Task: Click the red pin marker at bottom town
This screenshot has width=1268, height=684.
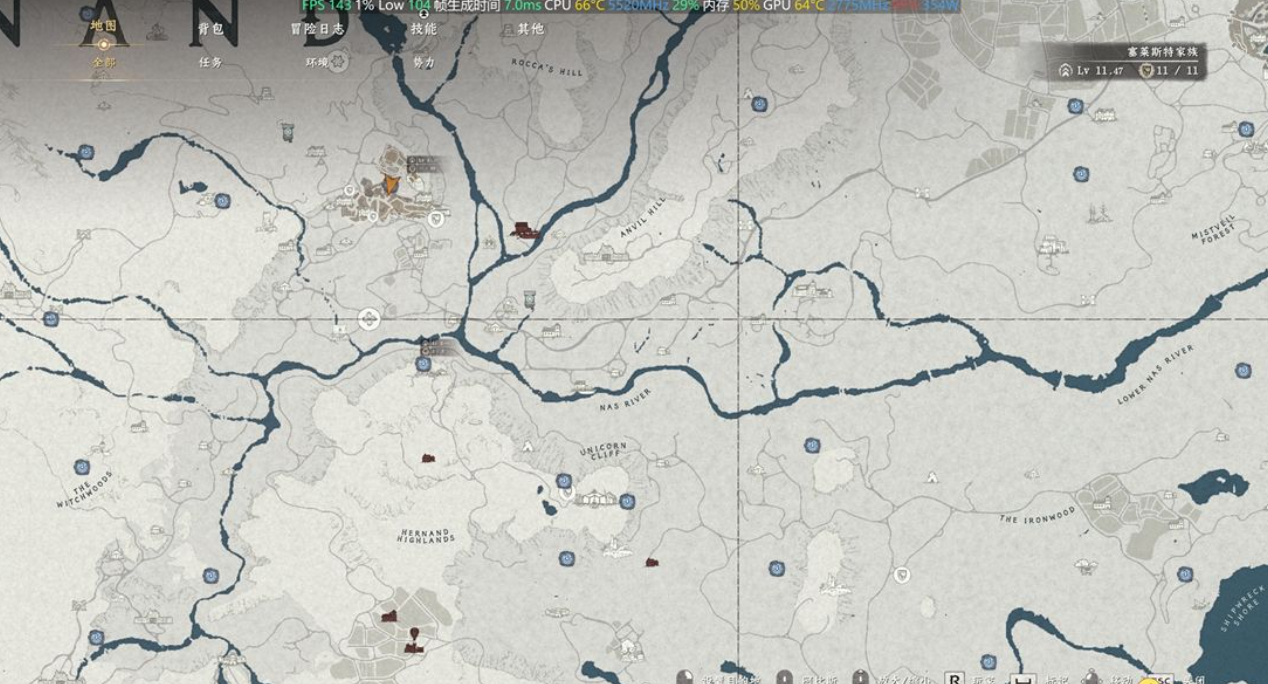Action: pyautogui.click(x=413, y=635)
